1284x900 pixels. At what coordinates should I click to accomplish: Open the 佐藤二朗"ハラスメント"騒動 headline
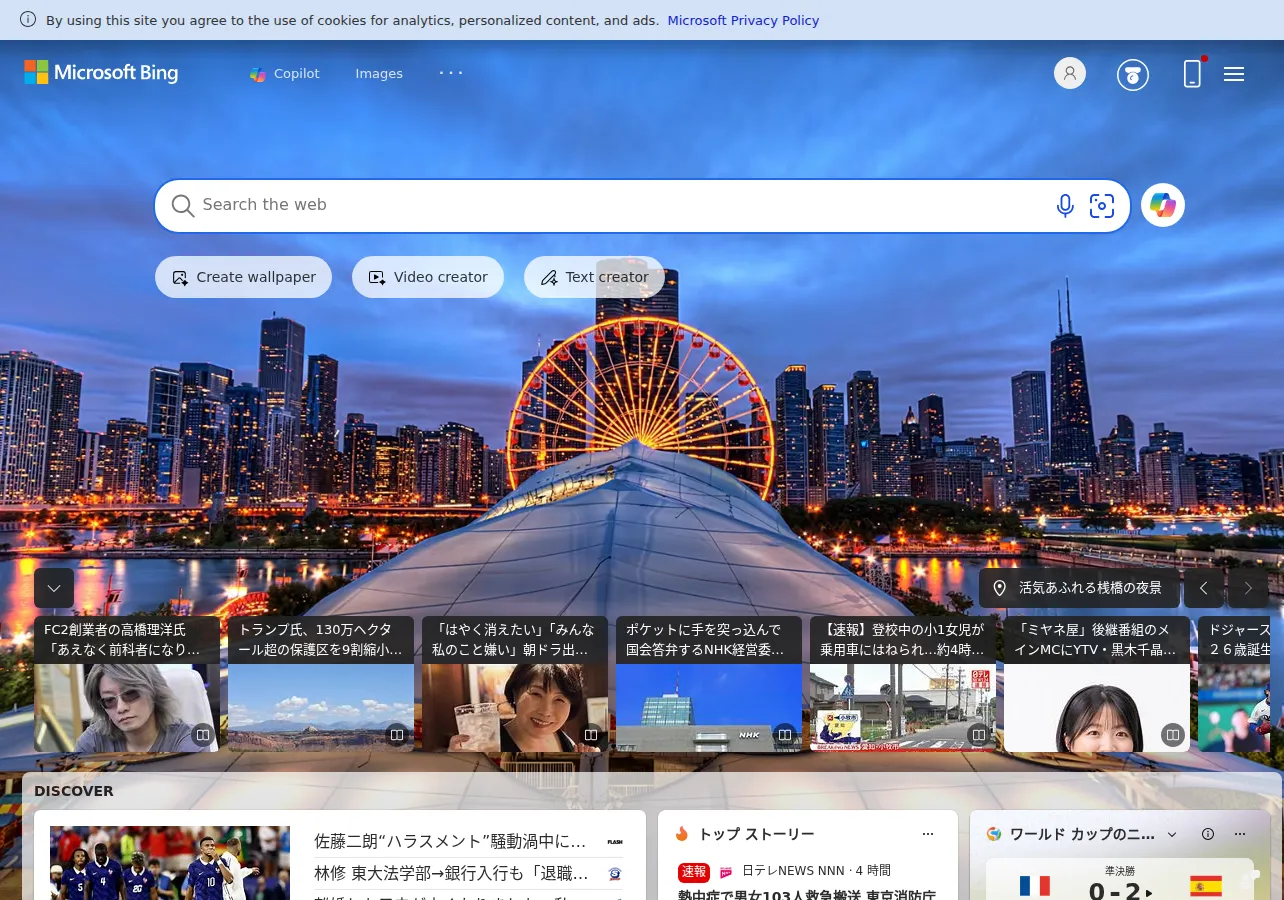coord(450,841)
